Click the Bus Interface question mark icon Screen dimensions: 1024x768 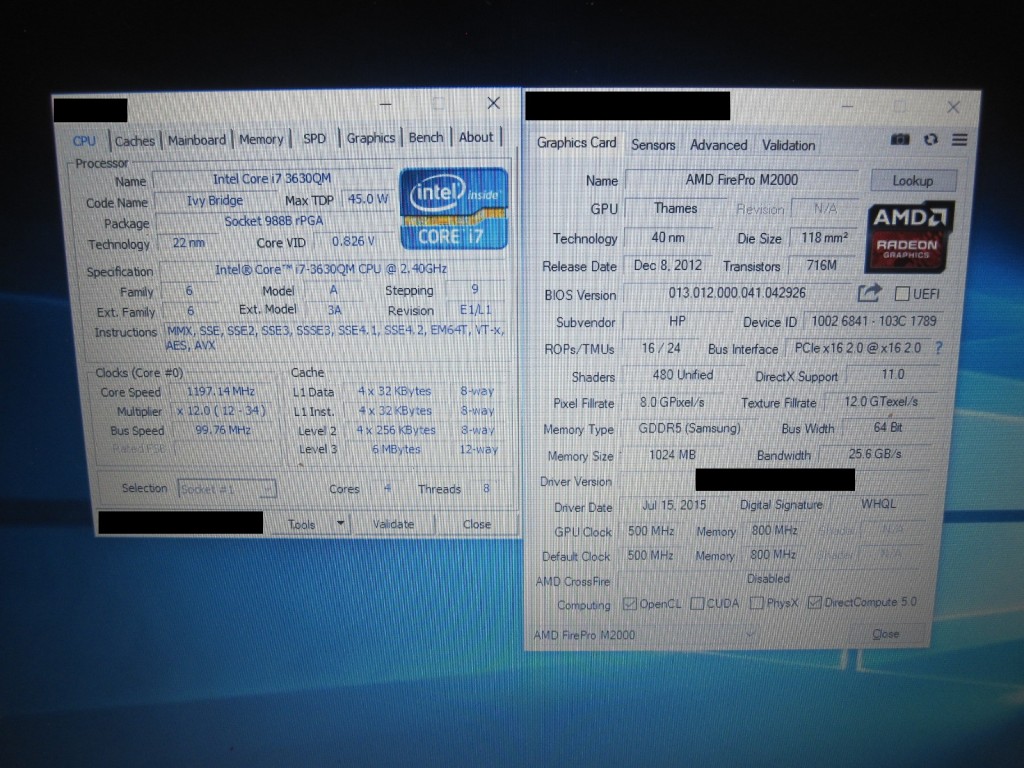click(938, 348)
